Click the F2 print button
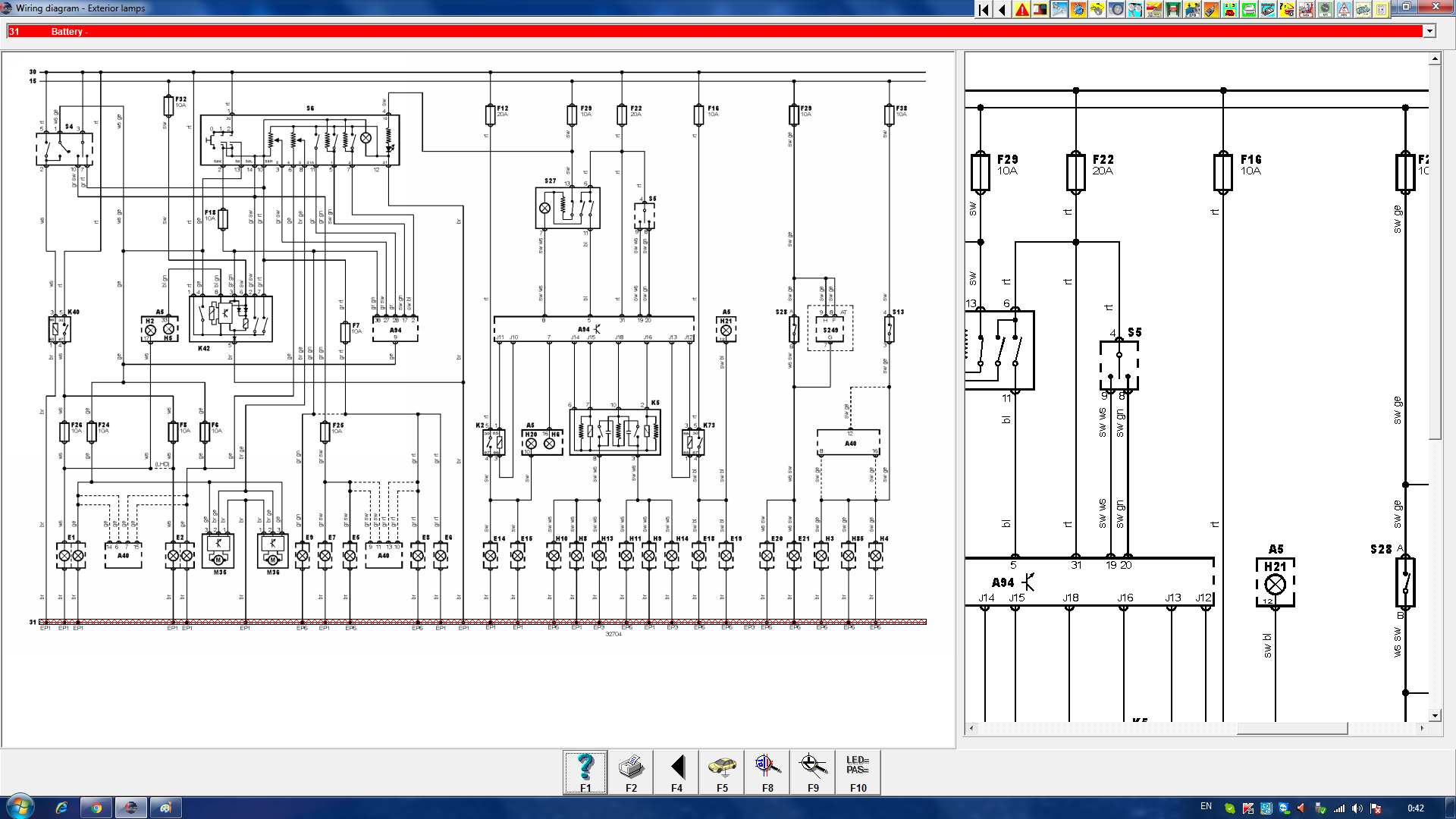The height and width of the screenshot is (819, 1456). (x=631, y=773)
